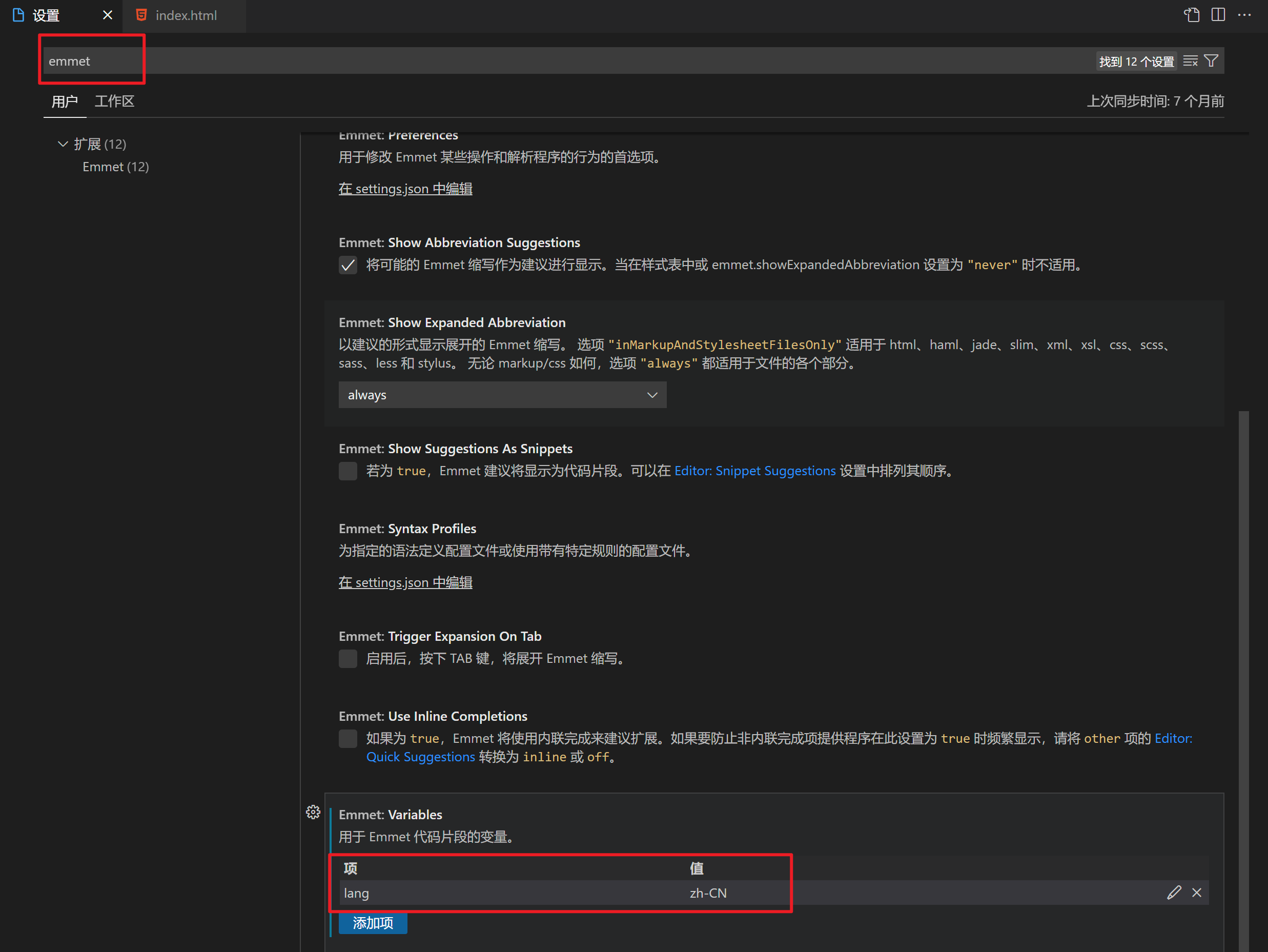Viewport: 1268px width, 952px height.
Task: Enable Trigger Expansion On Tab
Action: [347, 658]
